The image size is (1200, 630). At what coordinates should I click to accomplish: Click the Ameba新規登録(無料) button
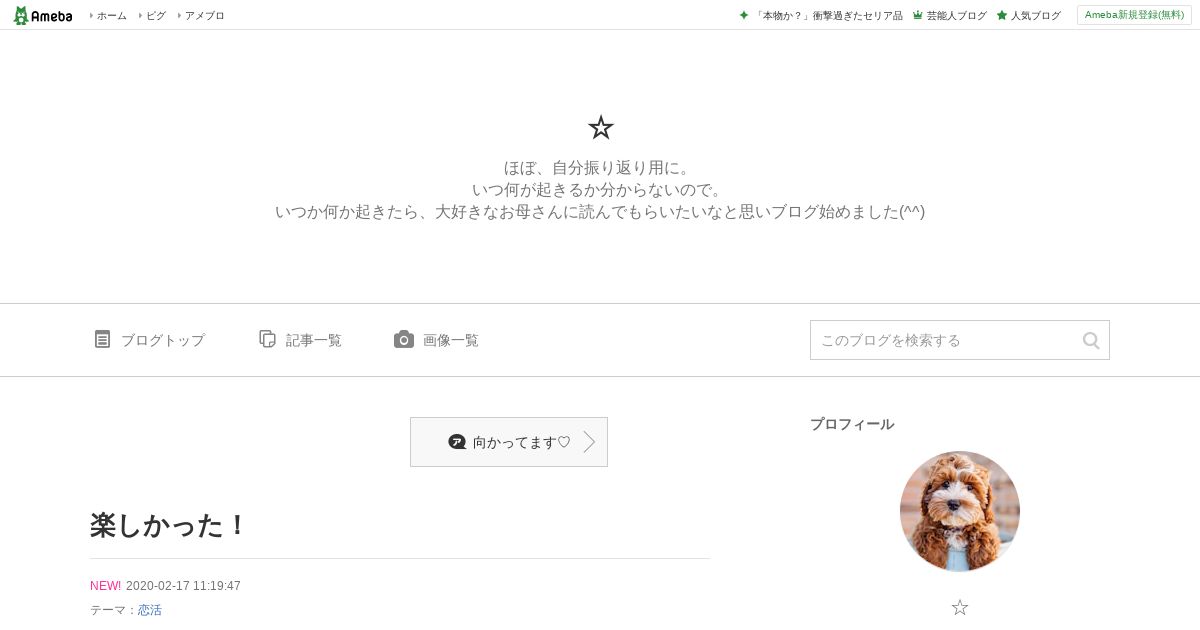1134,15
